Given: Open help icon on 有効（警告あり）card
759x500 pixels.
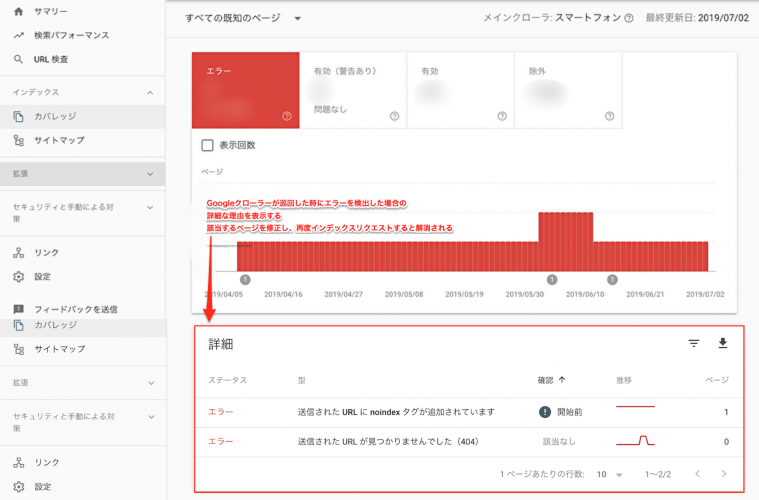Looking at the screenshot, I should pyautogui.click(x=395, y=116).
